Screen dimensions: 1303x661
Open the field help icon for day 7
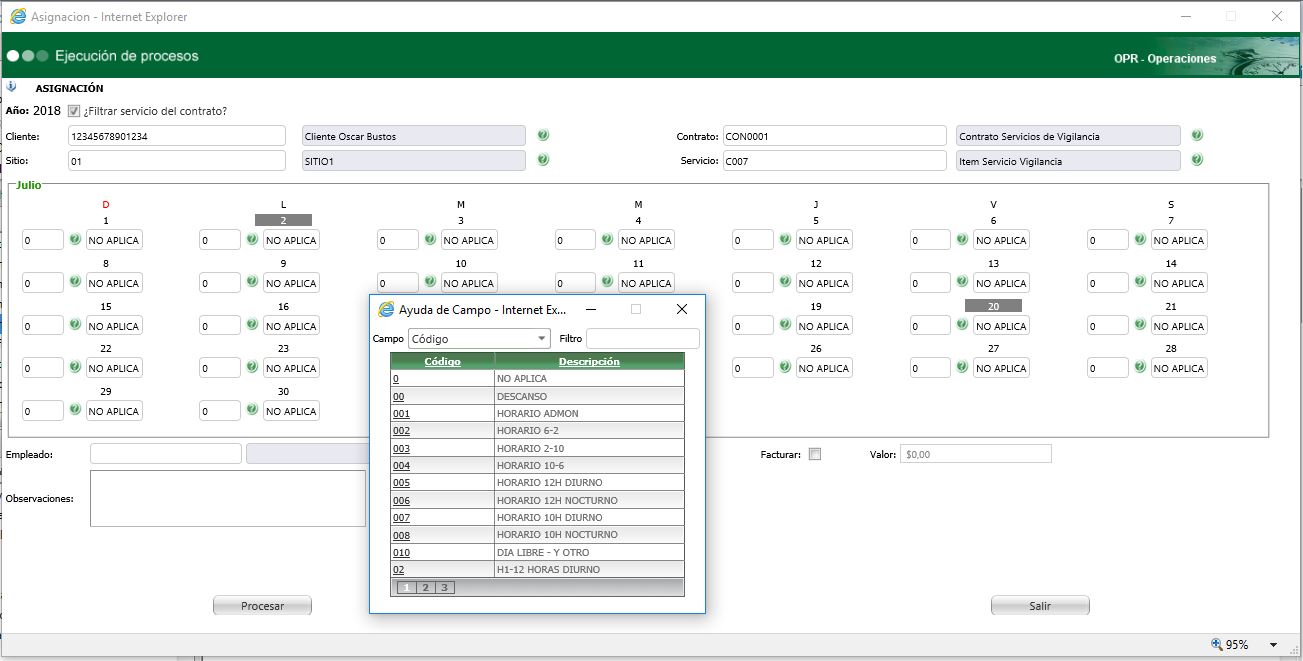1140,240
